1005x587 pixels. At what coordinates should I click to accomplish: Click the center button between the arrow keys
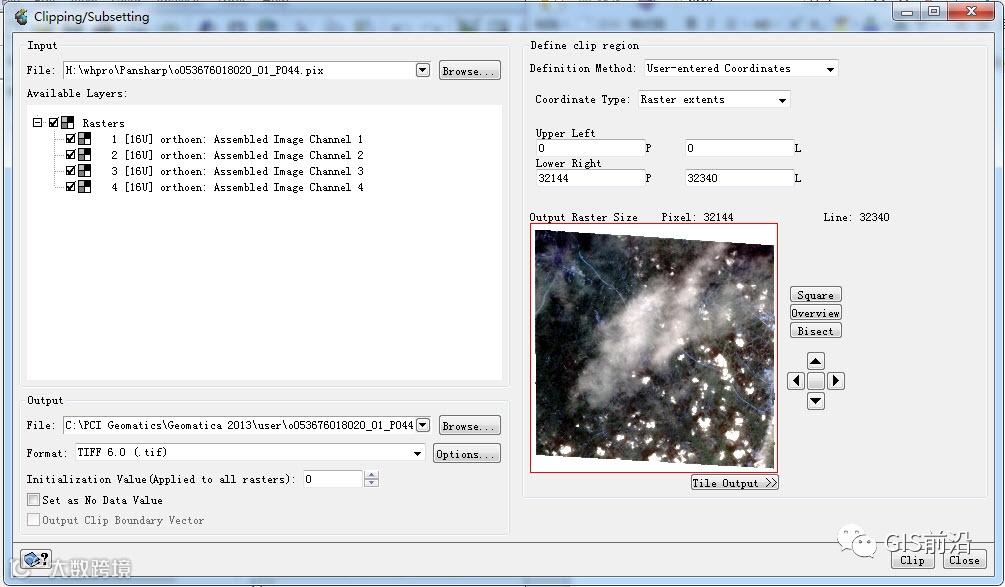coord(815,381)
